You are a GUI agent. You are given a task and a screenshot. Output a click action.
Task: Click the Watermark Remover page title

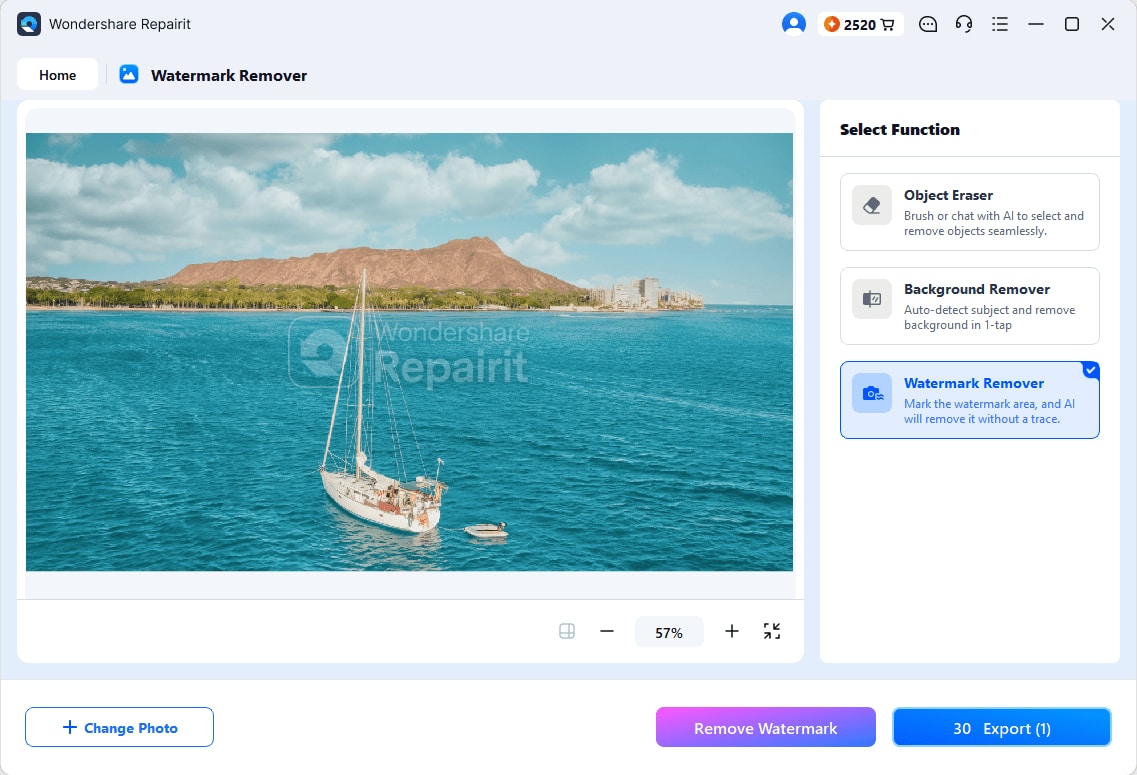coord(228,75)
